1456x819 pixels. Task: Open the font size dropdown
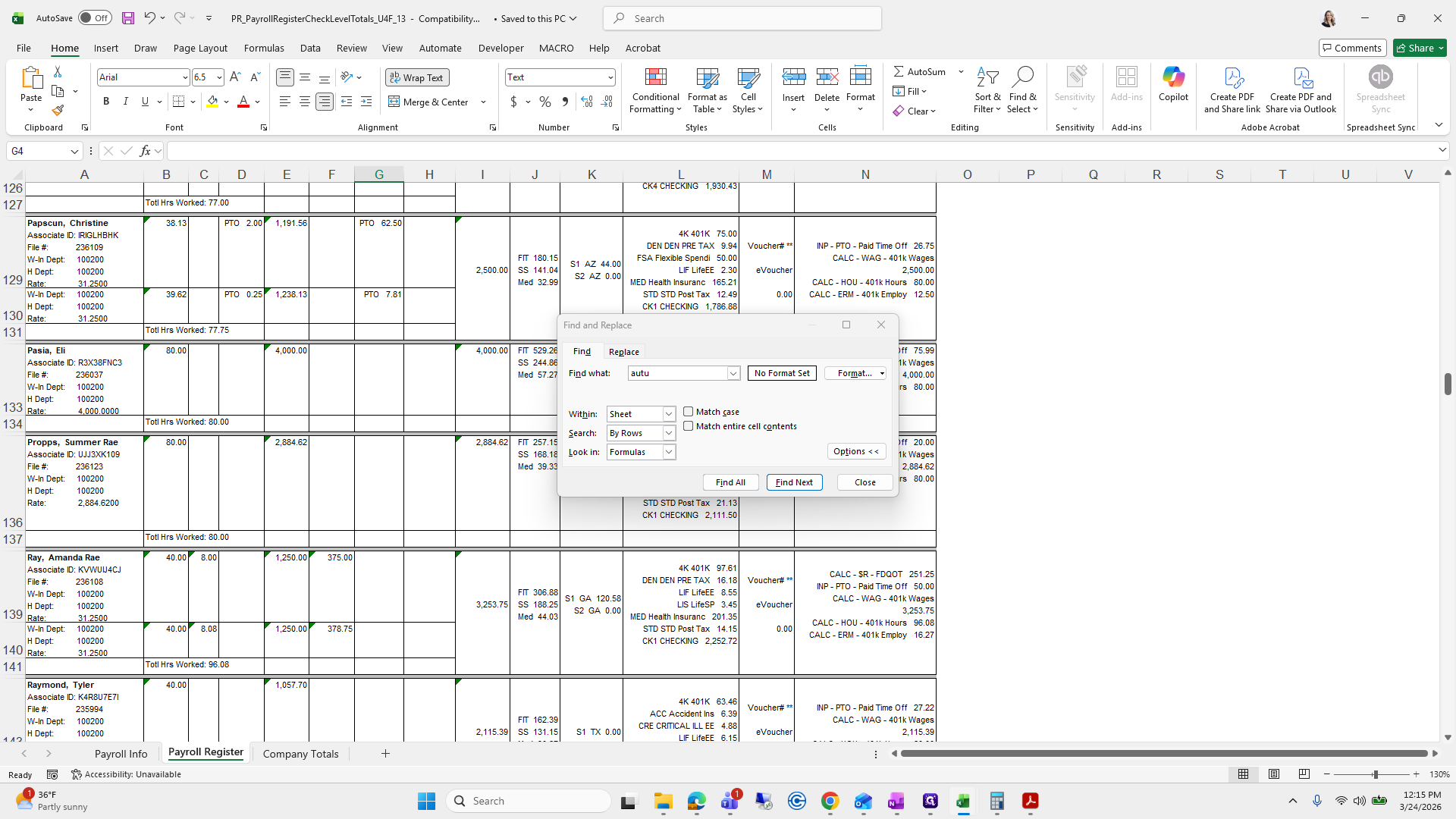(x=219, y=77)
